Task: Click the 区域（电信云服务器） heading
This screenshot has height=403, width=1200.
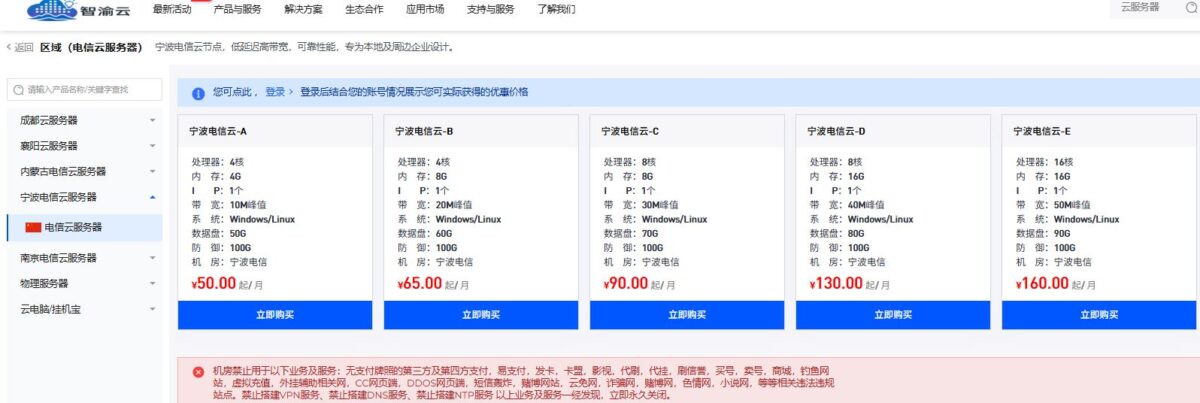Action: pos(92,47)
